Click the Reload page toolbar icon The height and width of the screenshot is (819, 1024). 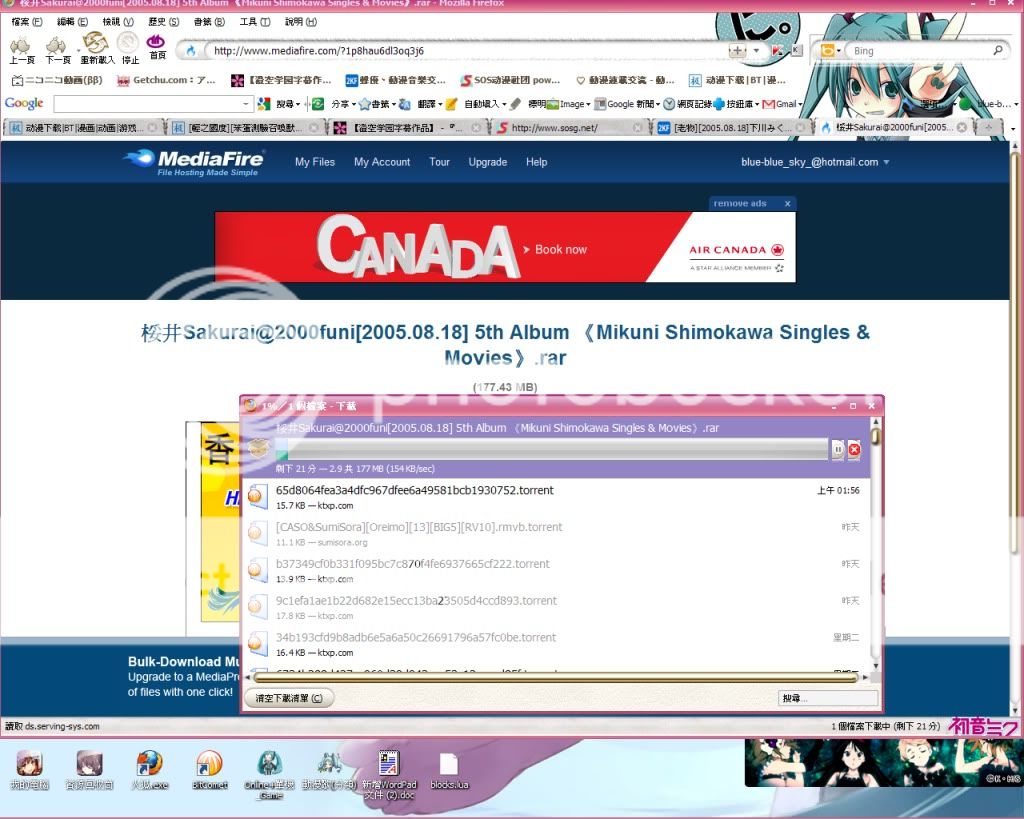point(95,45)
